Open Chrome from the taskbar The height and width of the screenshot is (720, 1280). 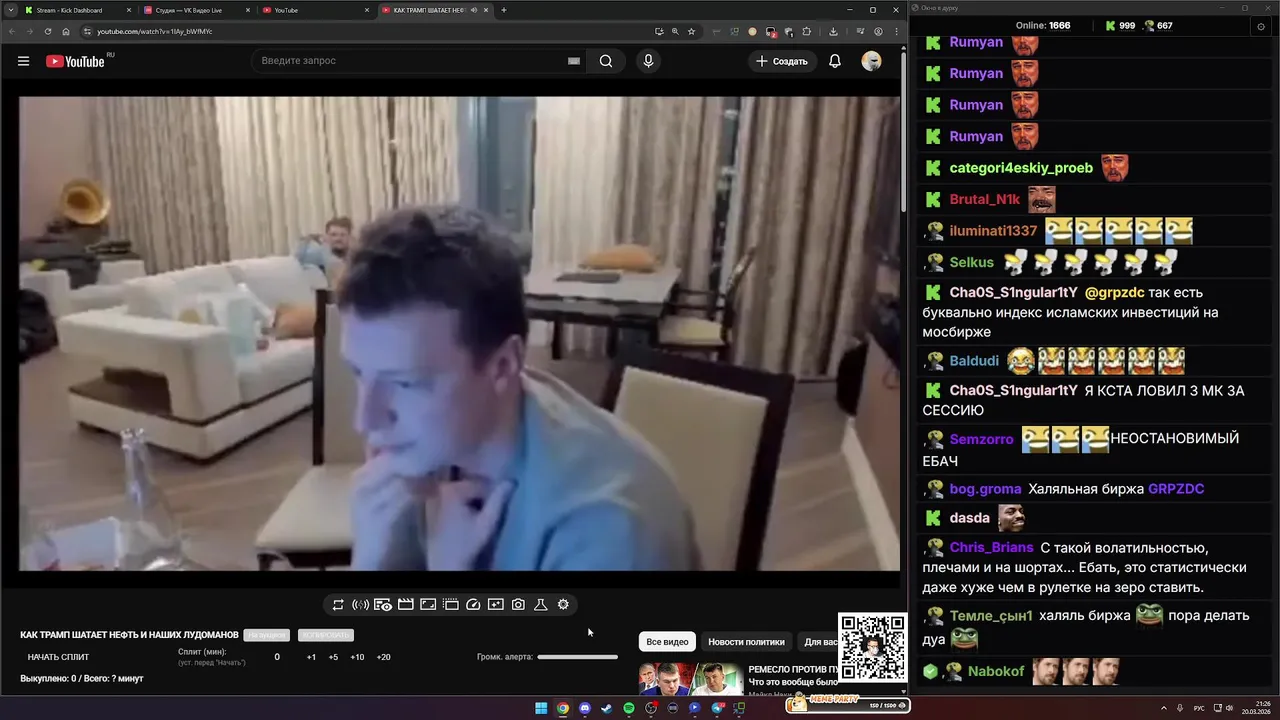click(563, 708)
